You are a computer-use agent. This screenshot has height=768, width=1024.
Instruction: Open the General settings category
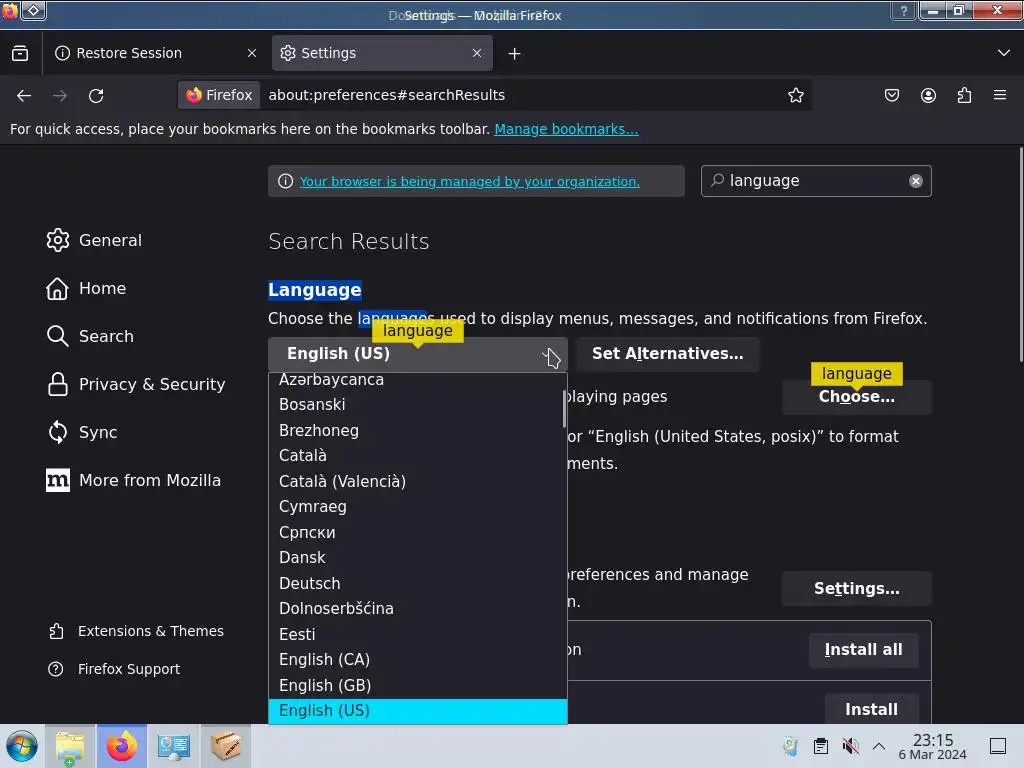click(x=94, y=240)
